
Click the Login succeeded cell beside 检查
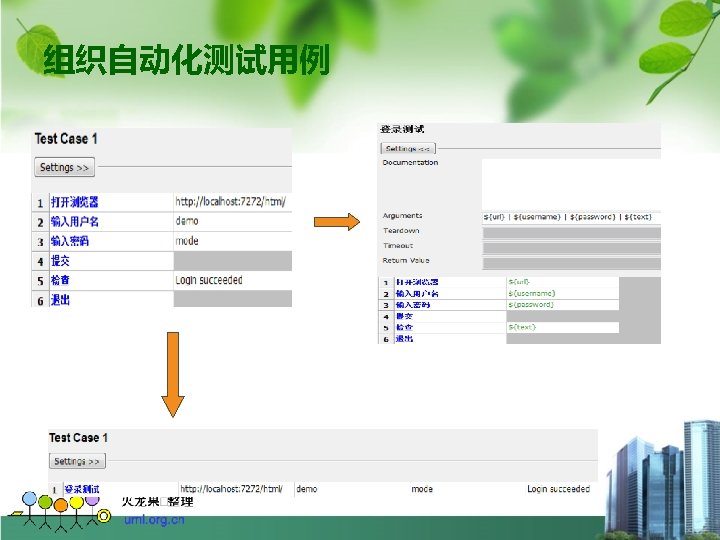point(233,280)
